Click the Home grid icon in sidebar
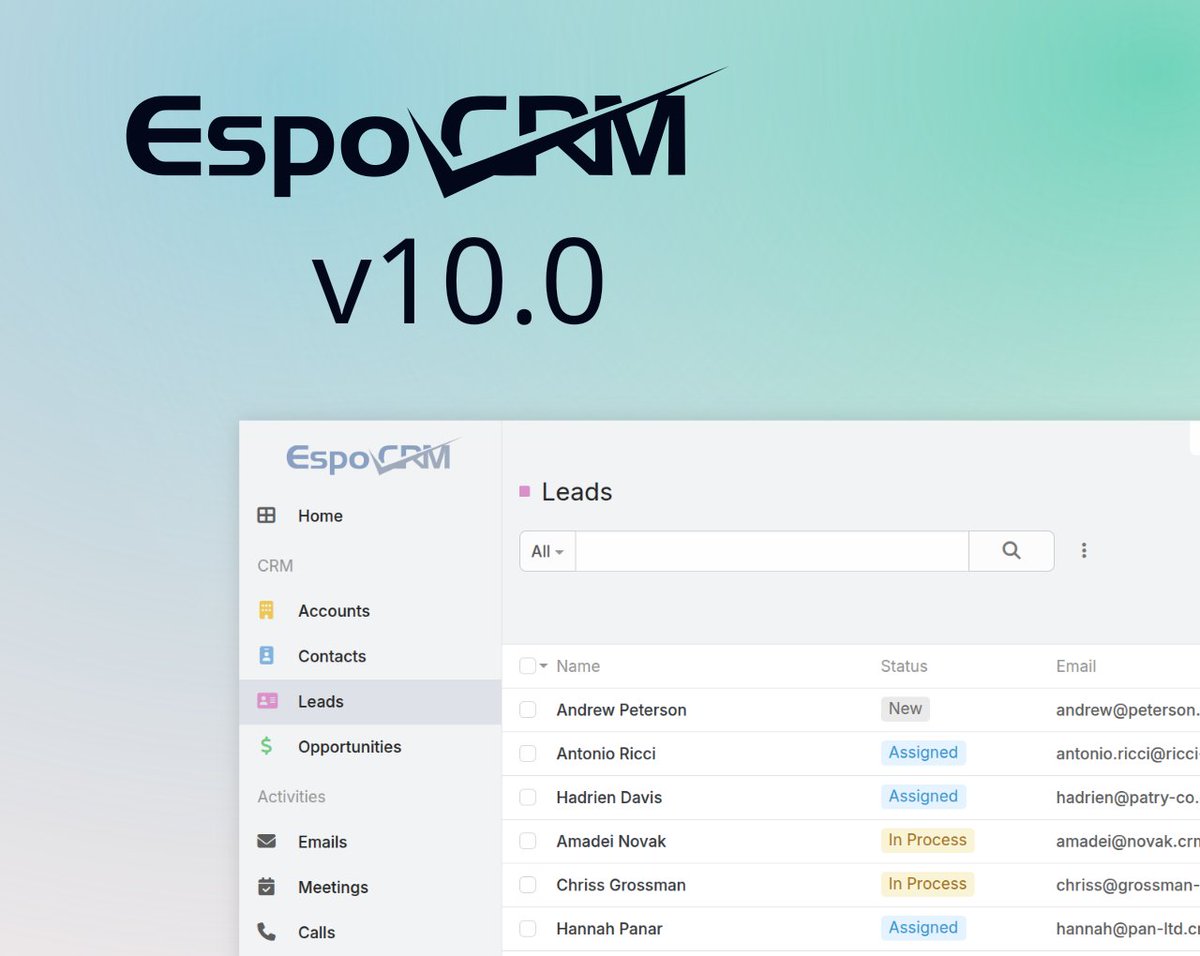 [266, 516]
